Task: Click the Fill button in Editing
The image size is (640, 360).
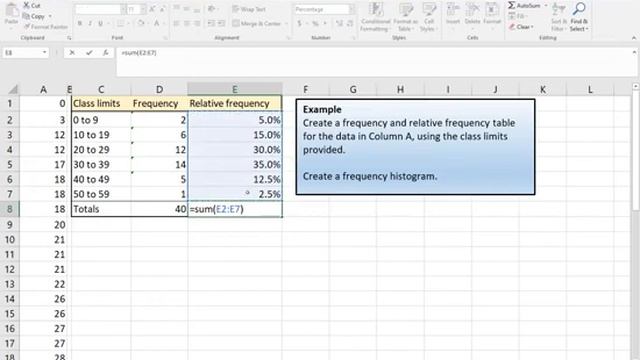Action: [x=517, y=16]
